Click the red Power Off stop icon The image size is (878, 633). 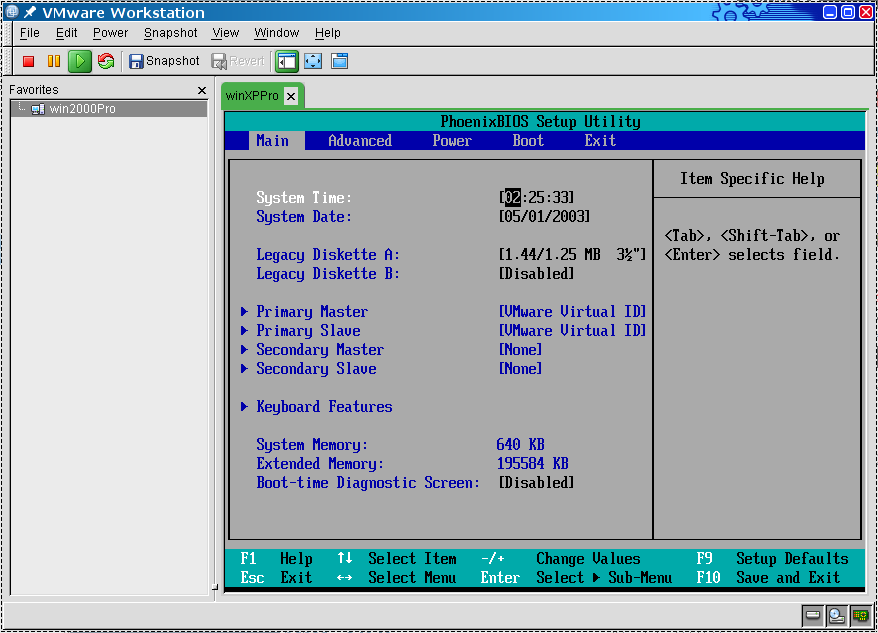29,61
